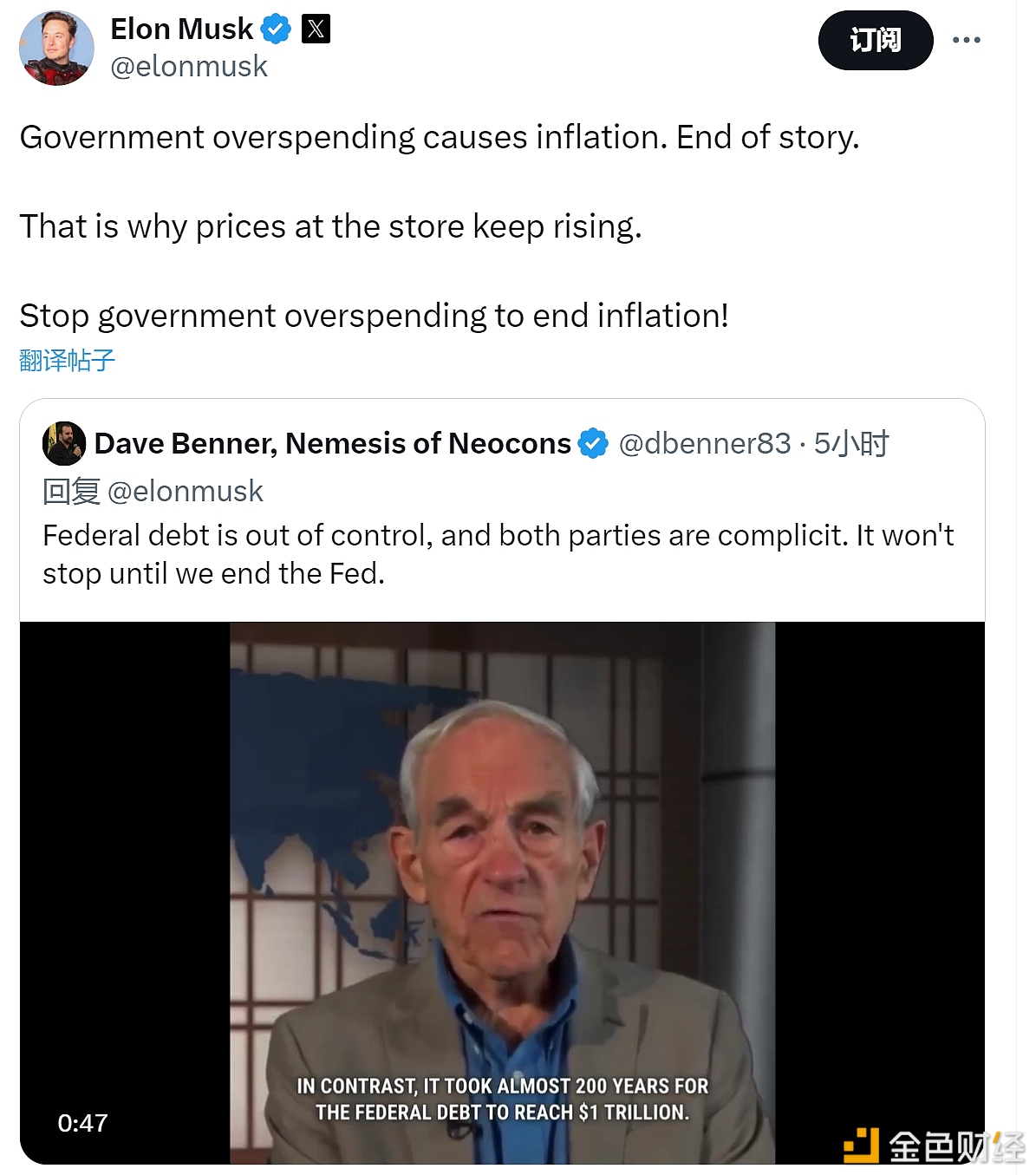The width and height of the screenshot is (1036, 1175).
Task: Click the verified badge next to Dave Benner
Action: (x=593, y=443)
